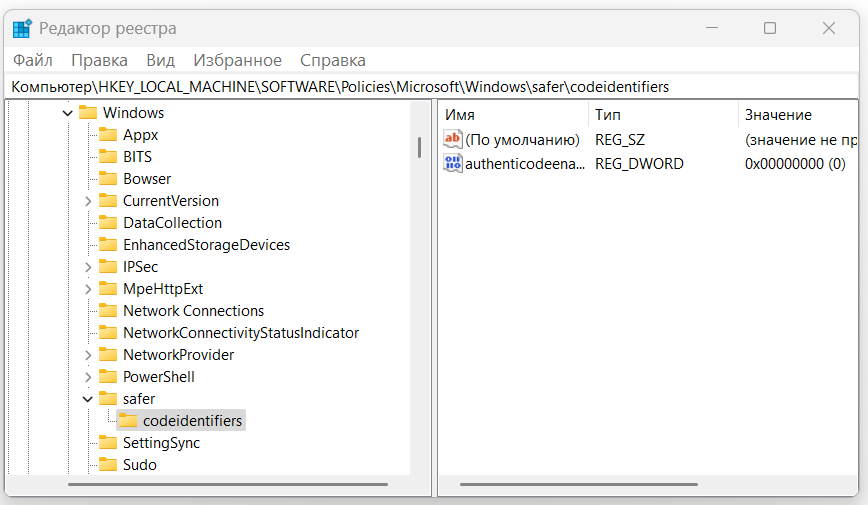Click the Windows folder icon
This screenshot has width=868, height=505.
[x=88, y=112]
